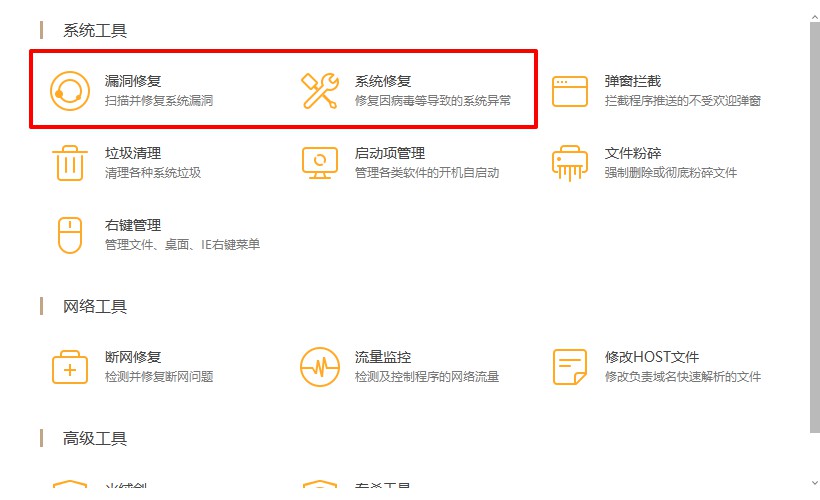Click the 弹窗拦截 popup window icon
This screenshot has height=500, width=820.
[570, 91]
